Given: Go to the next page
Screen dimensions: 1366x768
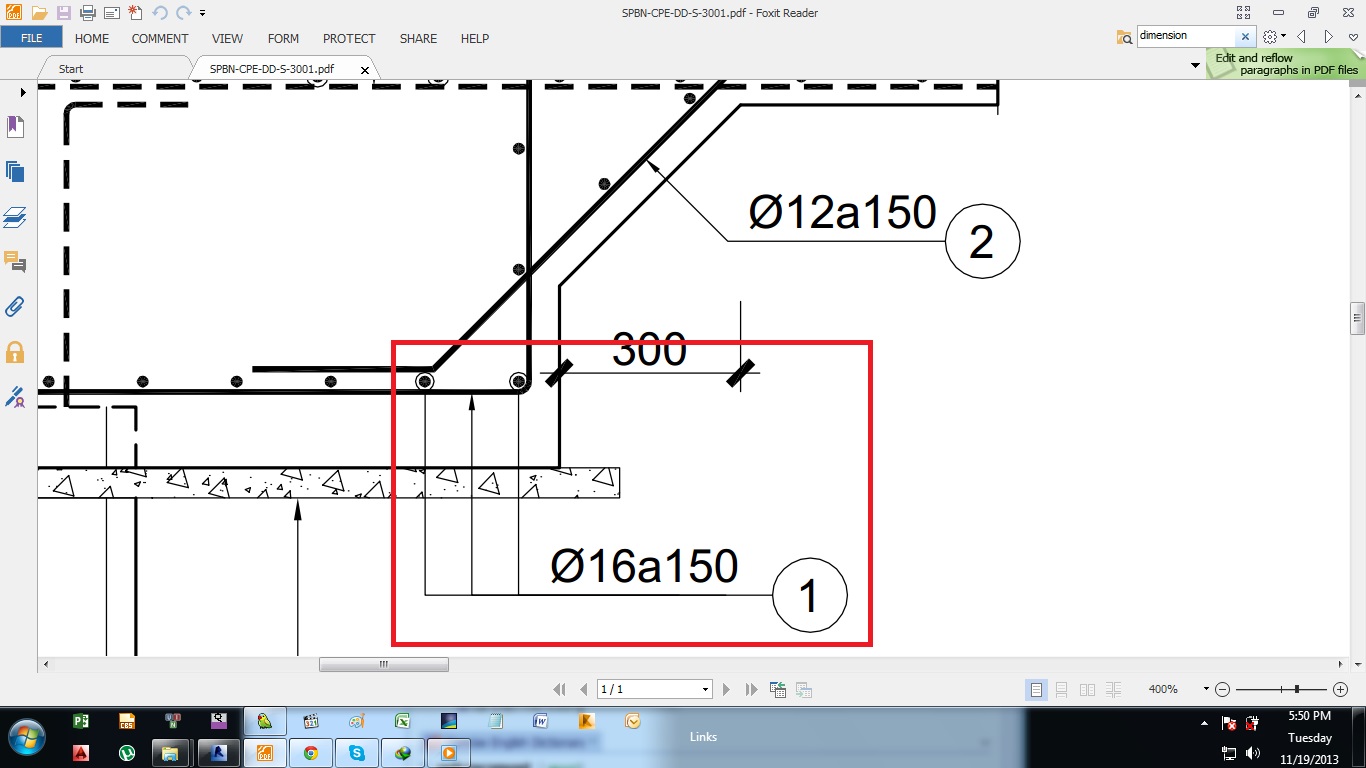Looking at the screenshot, I should 726,689.
